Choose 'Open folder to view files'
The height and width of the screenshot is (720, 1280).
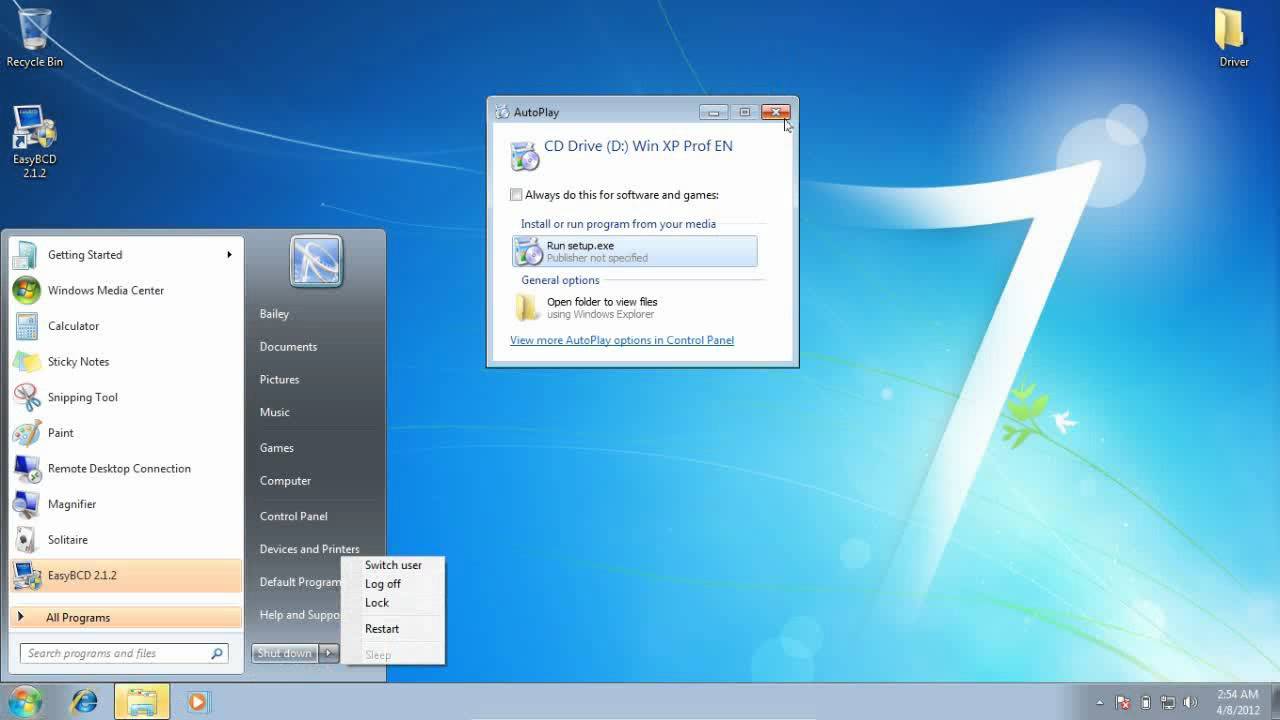point(635,307)
